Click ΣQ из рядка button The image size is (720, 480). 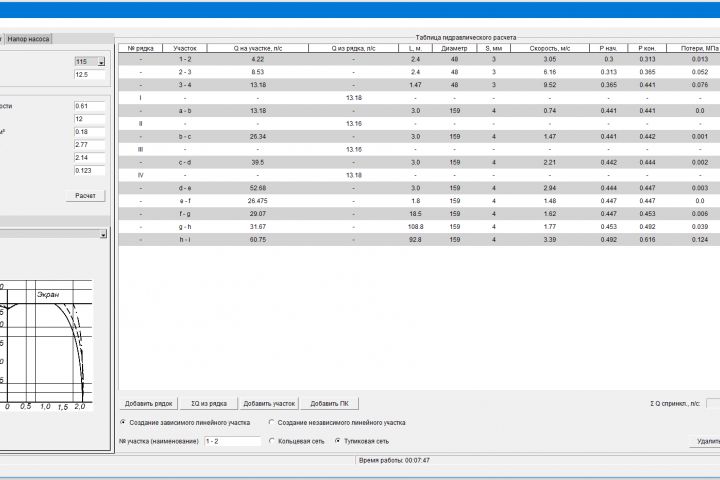point(209,404)
